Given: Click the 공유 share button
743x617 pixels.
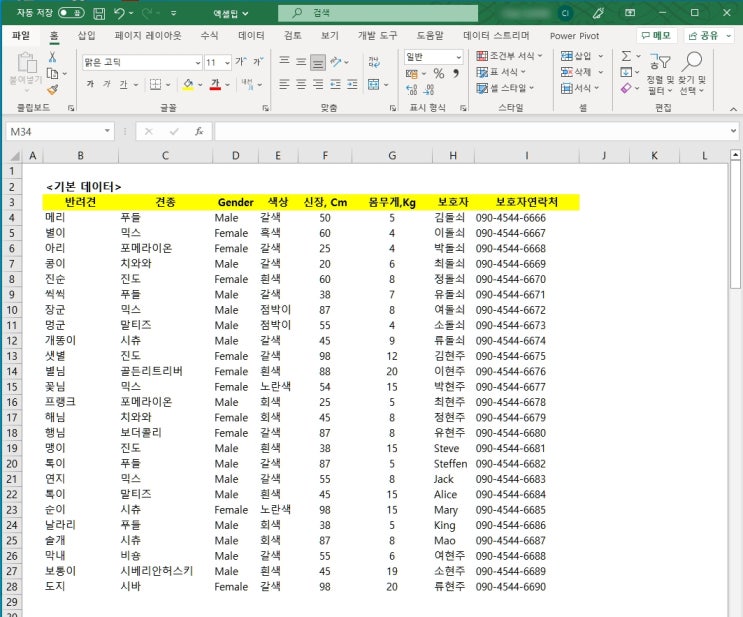Looking at the screenshot, I should [x=709, y=36].
